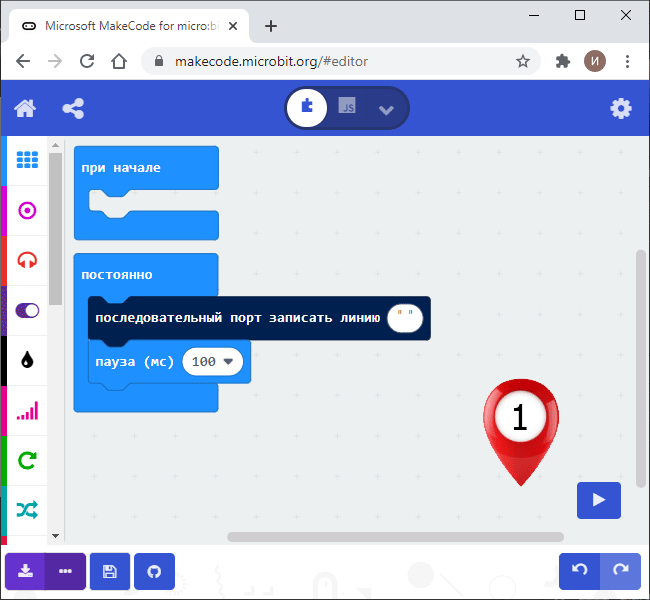
Task: Bookmark this page with the star
Action: pyautogui.click(x=523, y=61)
